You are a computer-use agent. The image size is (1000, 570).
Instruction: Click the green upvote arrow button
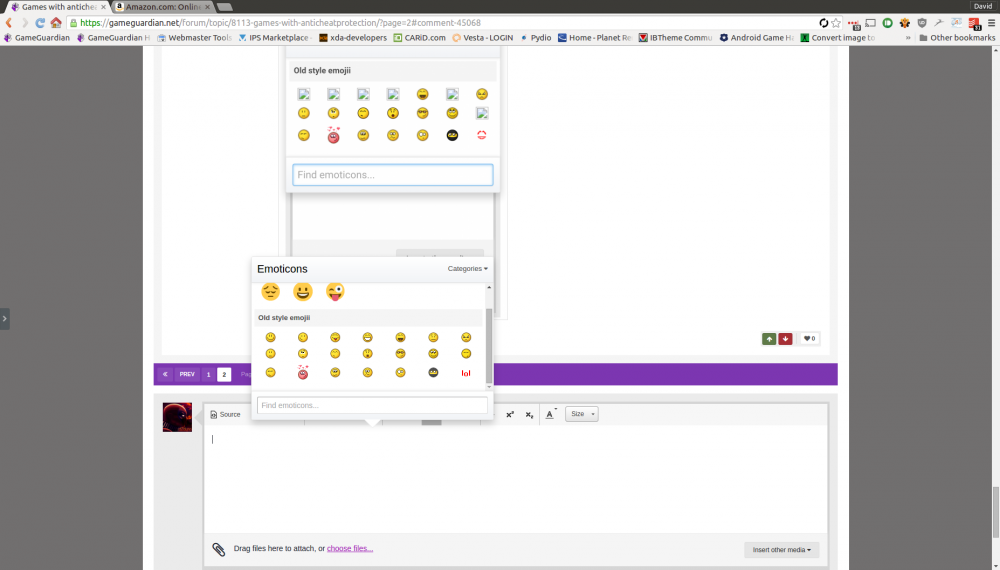click(x=769, y=339)
